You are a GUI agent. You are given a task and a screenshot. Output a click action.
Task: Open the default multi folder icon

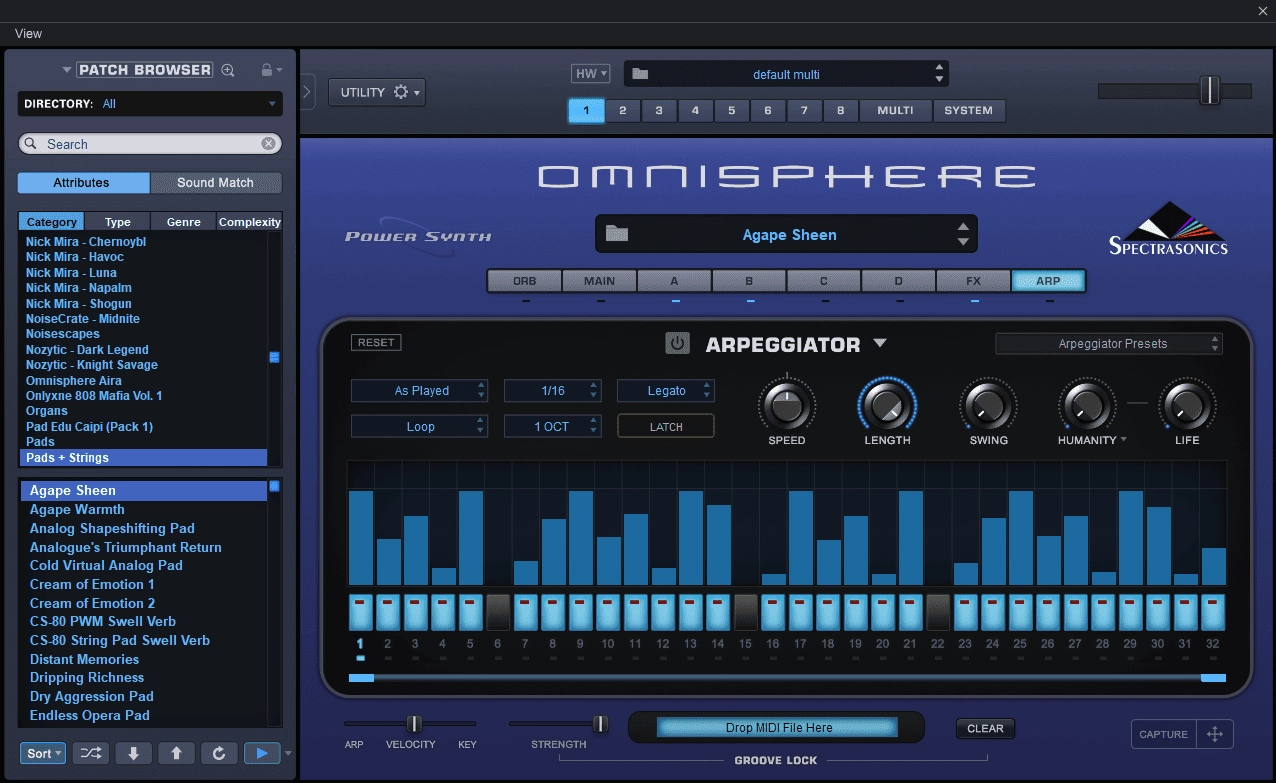tap(640, 74)
